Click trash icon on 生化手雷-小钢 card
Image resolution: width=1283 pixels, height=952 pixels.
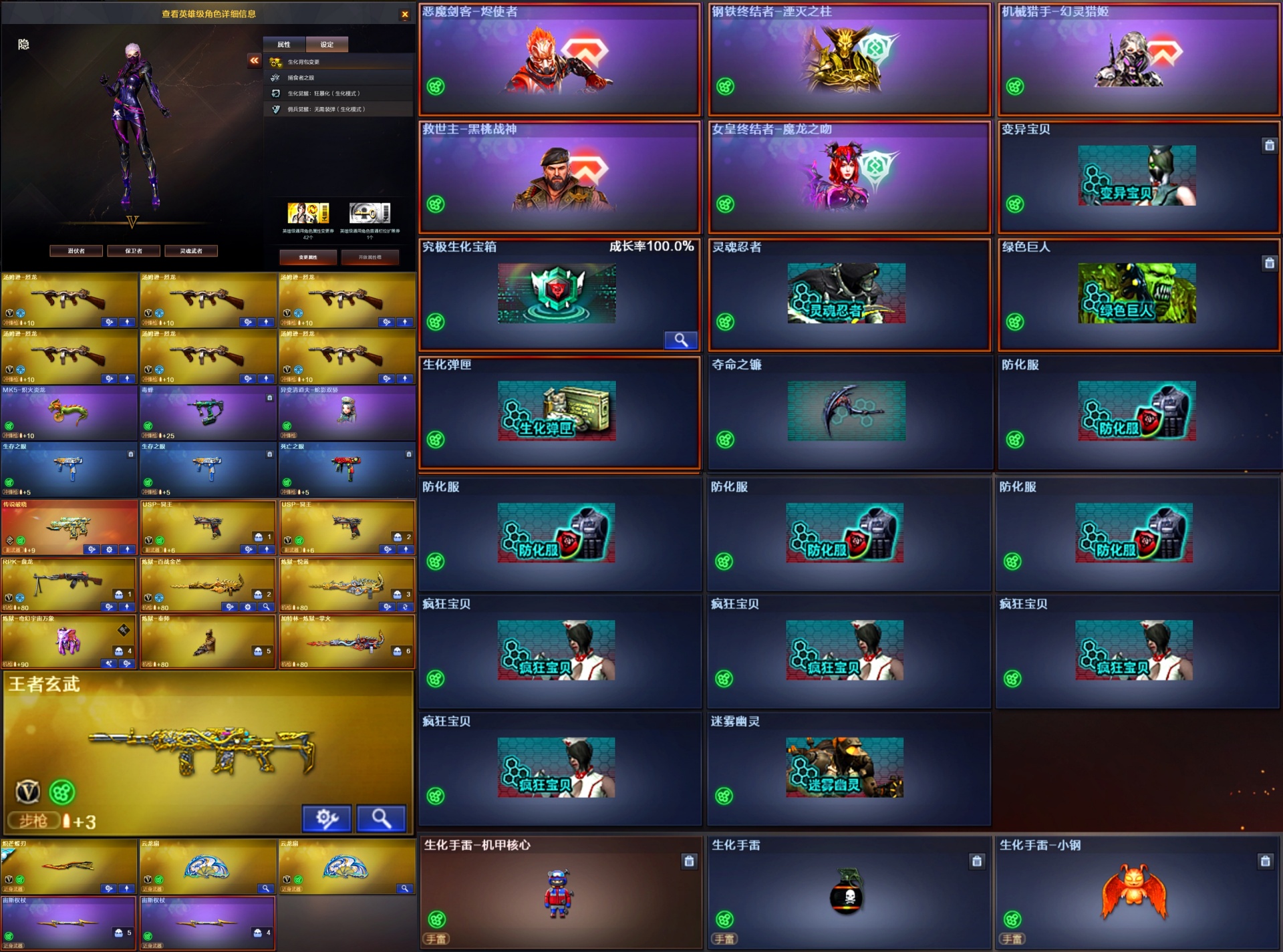[1265, 862]
